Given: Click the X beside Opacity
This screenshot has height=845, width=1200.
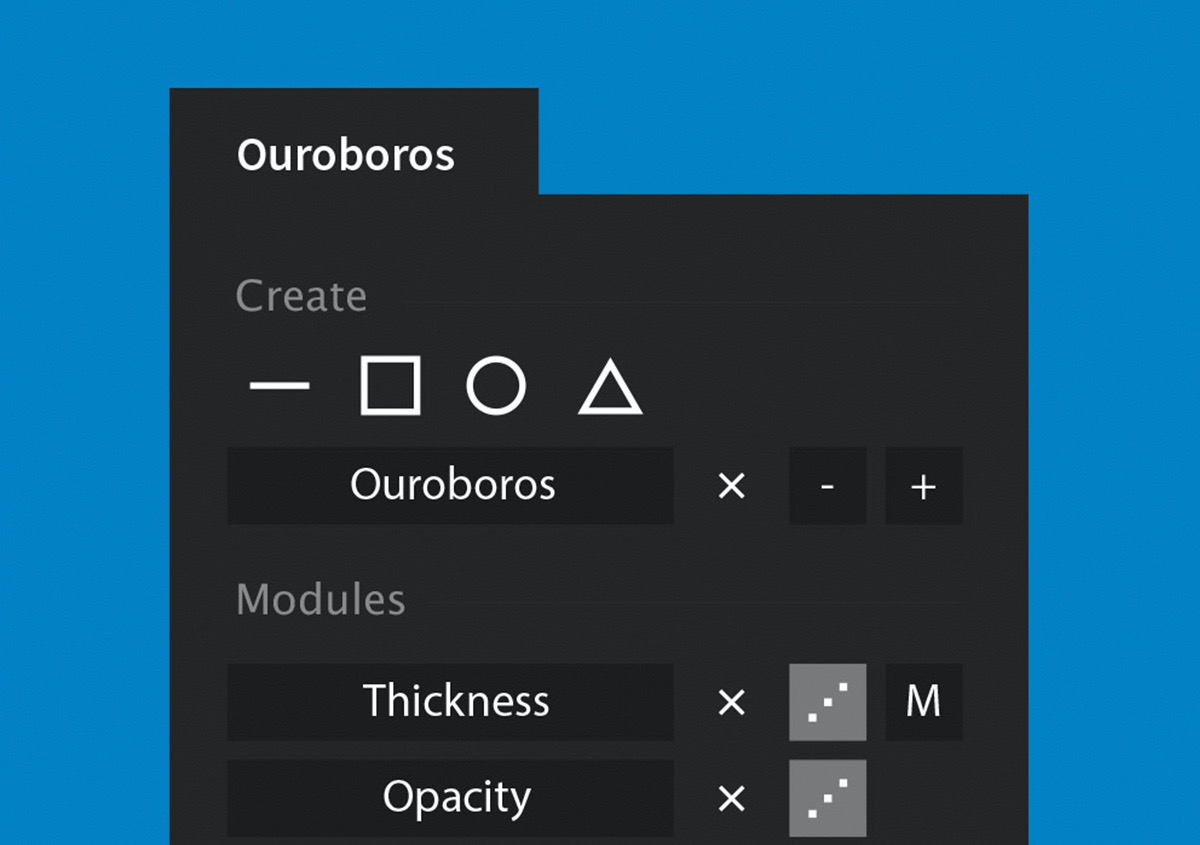Looking at the screenshot, I should tap(732, 798).
